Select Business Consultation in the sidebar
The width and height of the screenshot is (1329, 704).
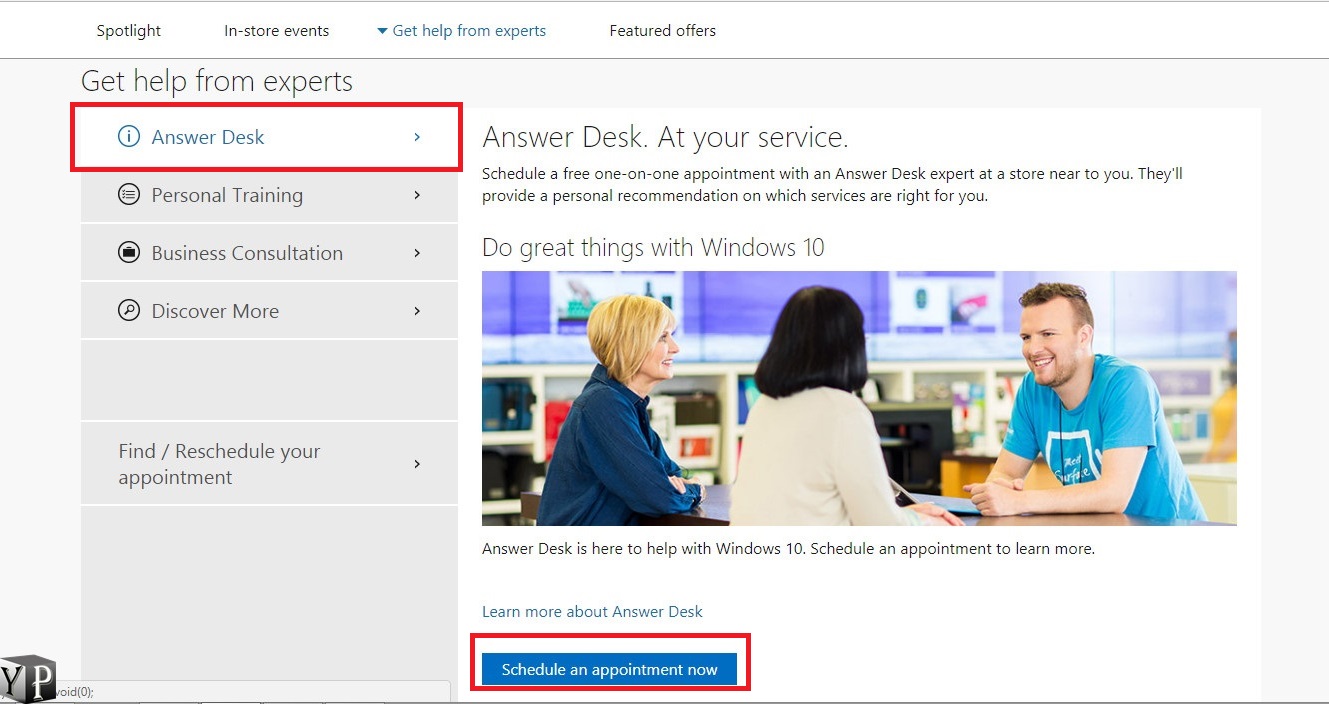(x=269, y=253)
